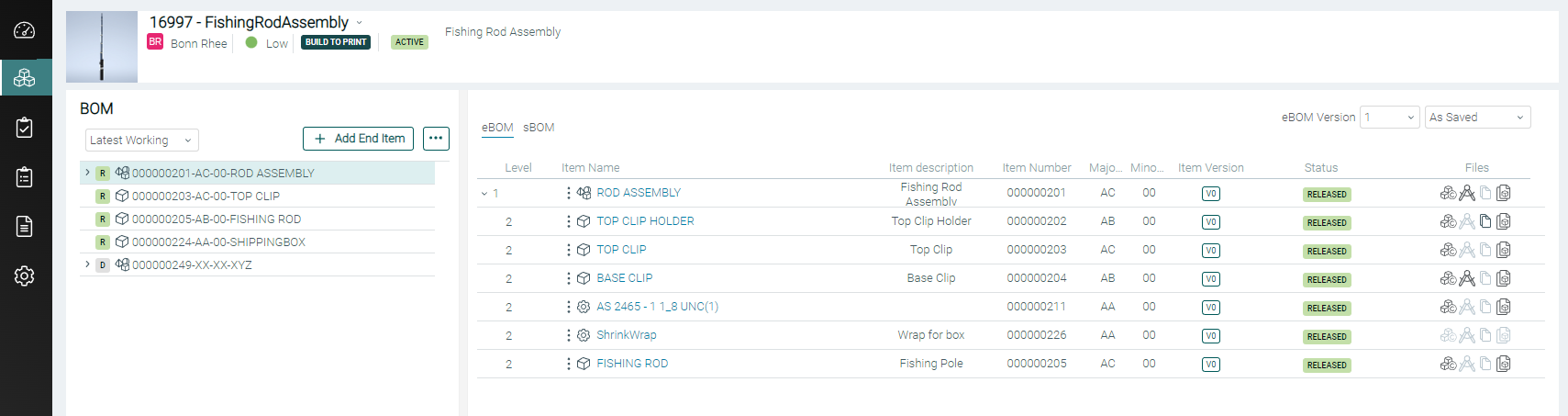
Task: Open document file icon for TOP CLIP HOLDER row
Action: click(1485, 221)
